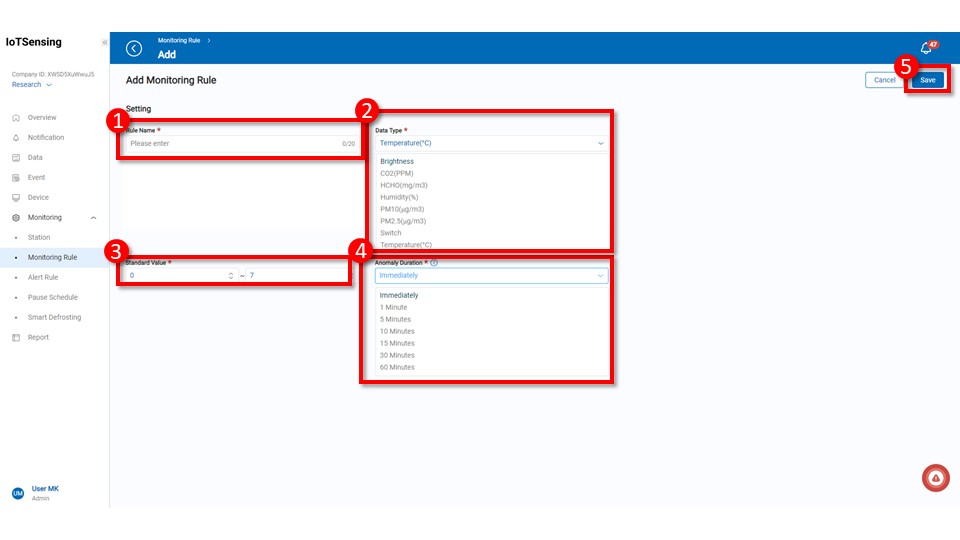Open the notification bell icon
The image size is (960, 540).
click(x=925, y=49)
